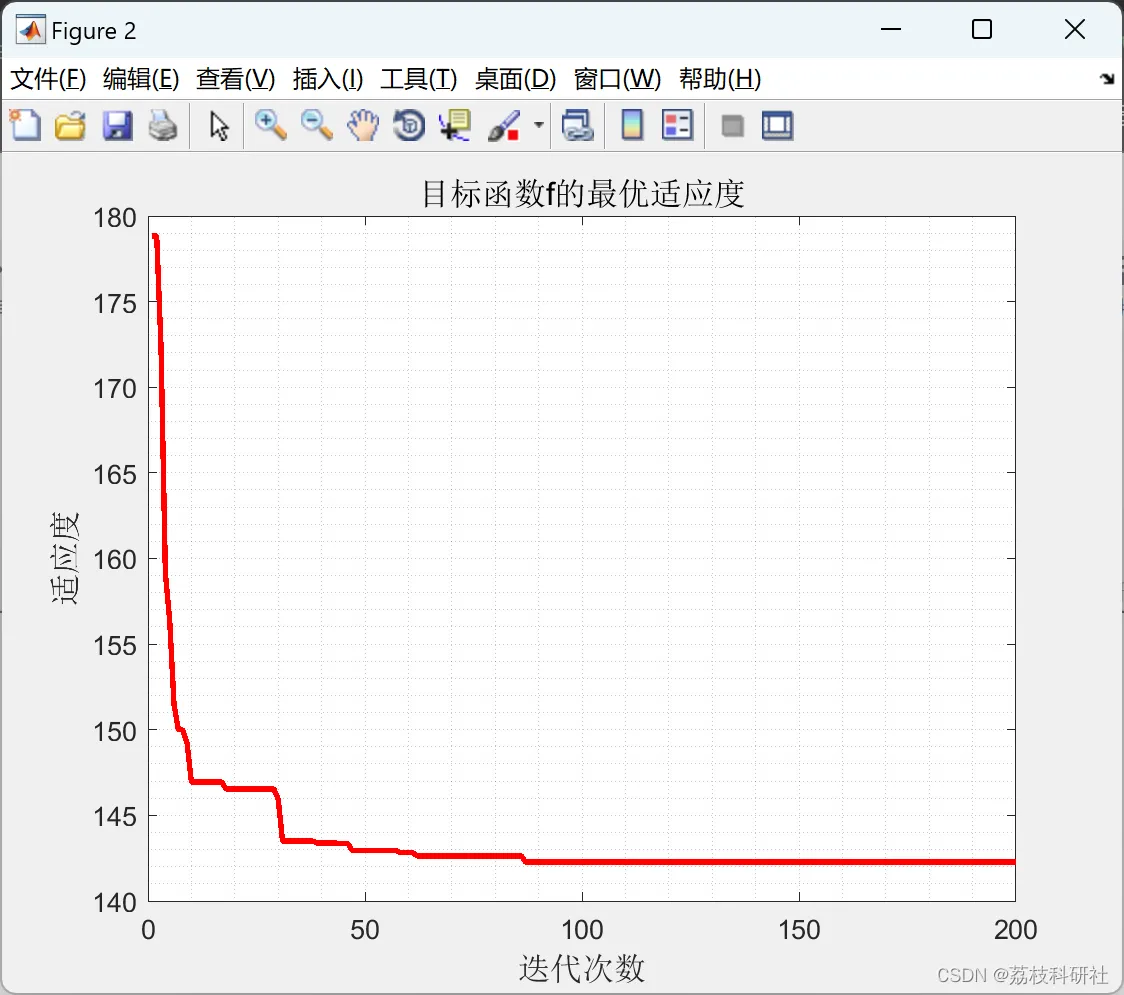This screenshot has width=1124, height=995.
Task: Close the Figure 2 window
Action: pos(1075,29)
